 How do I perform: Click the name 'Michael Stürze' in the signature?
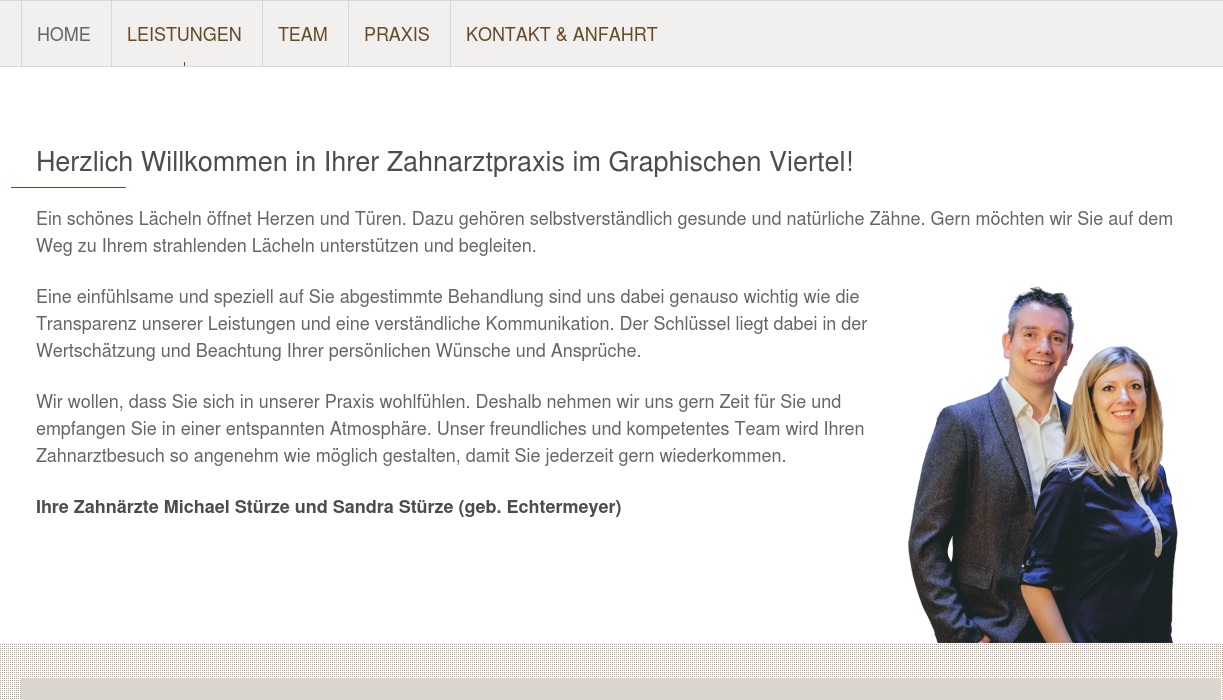[227, 507]
